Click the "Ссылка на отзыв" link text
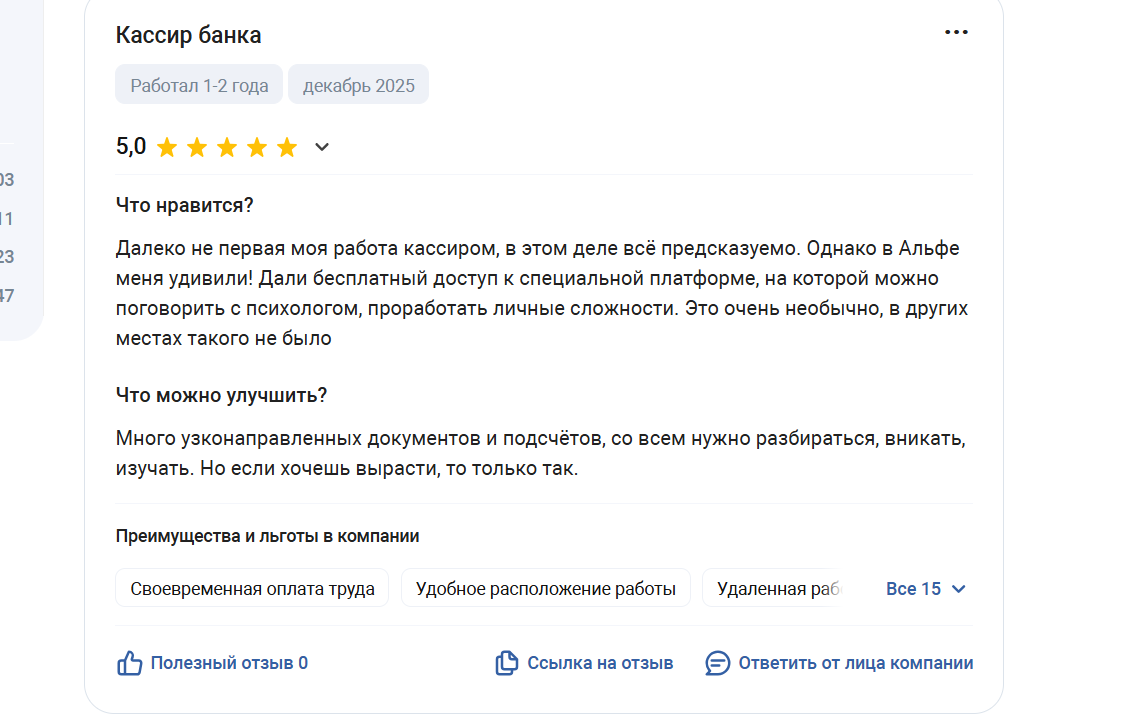The image size is (1145, 715). click(600, 663)
